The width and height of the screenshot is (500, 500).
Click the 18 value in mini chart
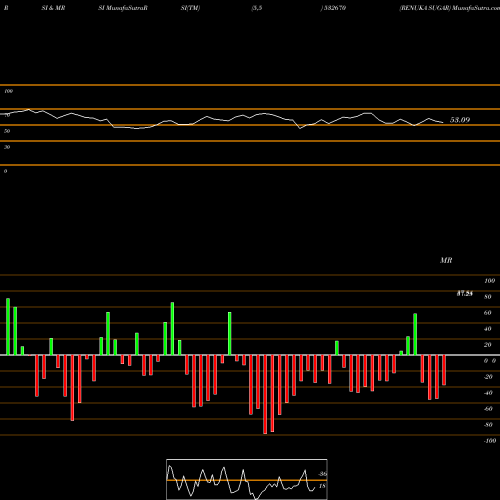click(322, 486)
